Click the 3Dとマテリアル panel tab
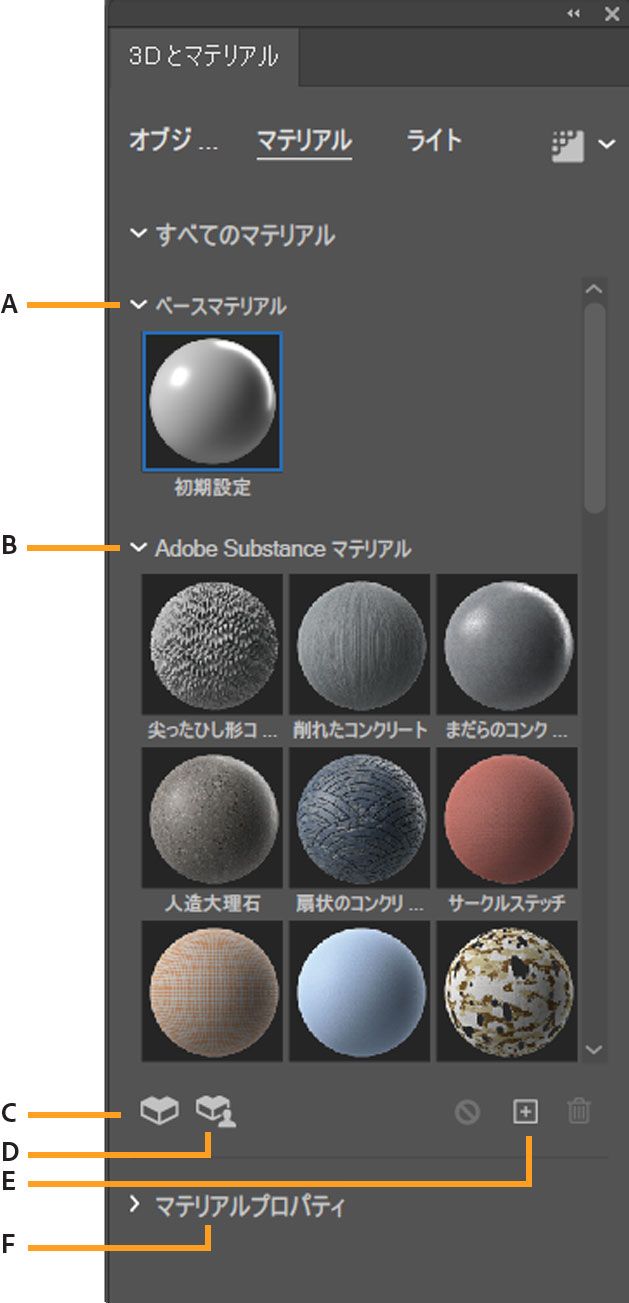629x1303 pixels. pyautogui.click(x=203, y=57)
